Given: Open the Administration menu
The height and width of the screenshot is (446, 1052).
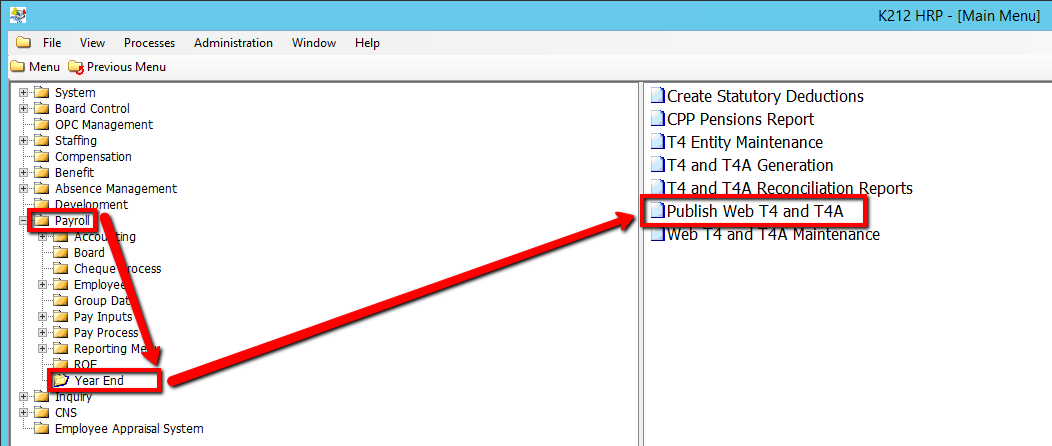Looking at the screenshot, I should (x=233, y=43).
